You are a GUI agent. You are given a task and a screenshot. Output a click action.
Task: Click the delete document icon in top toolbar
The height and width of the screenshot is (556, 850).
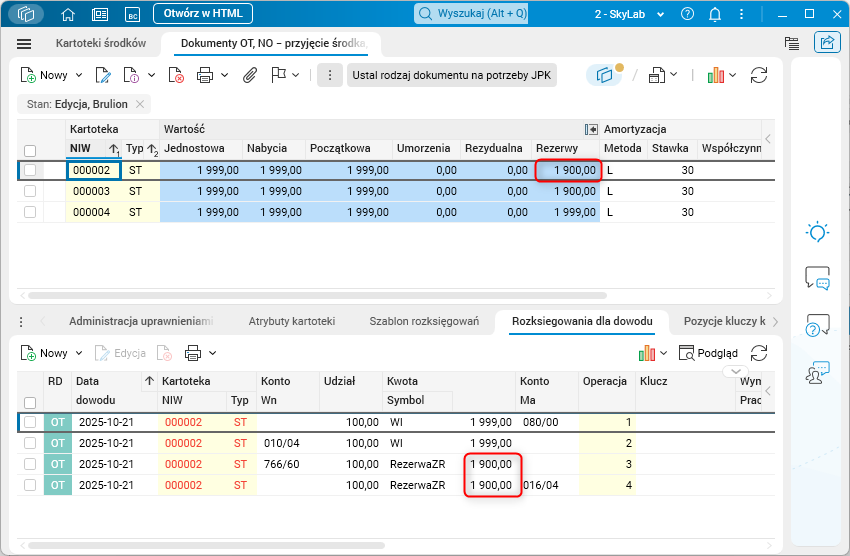[x=176, y=75]
